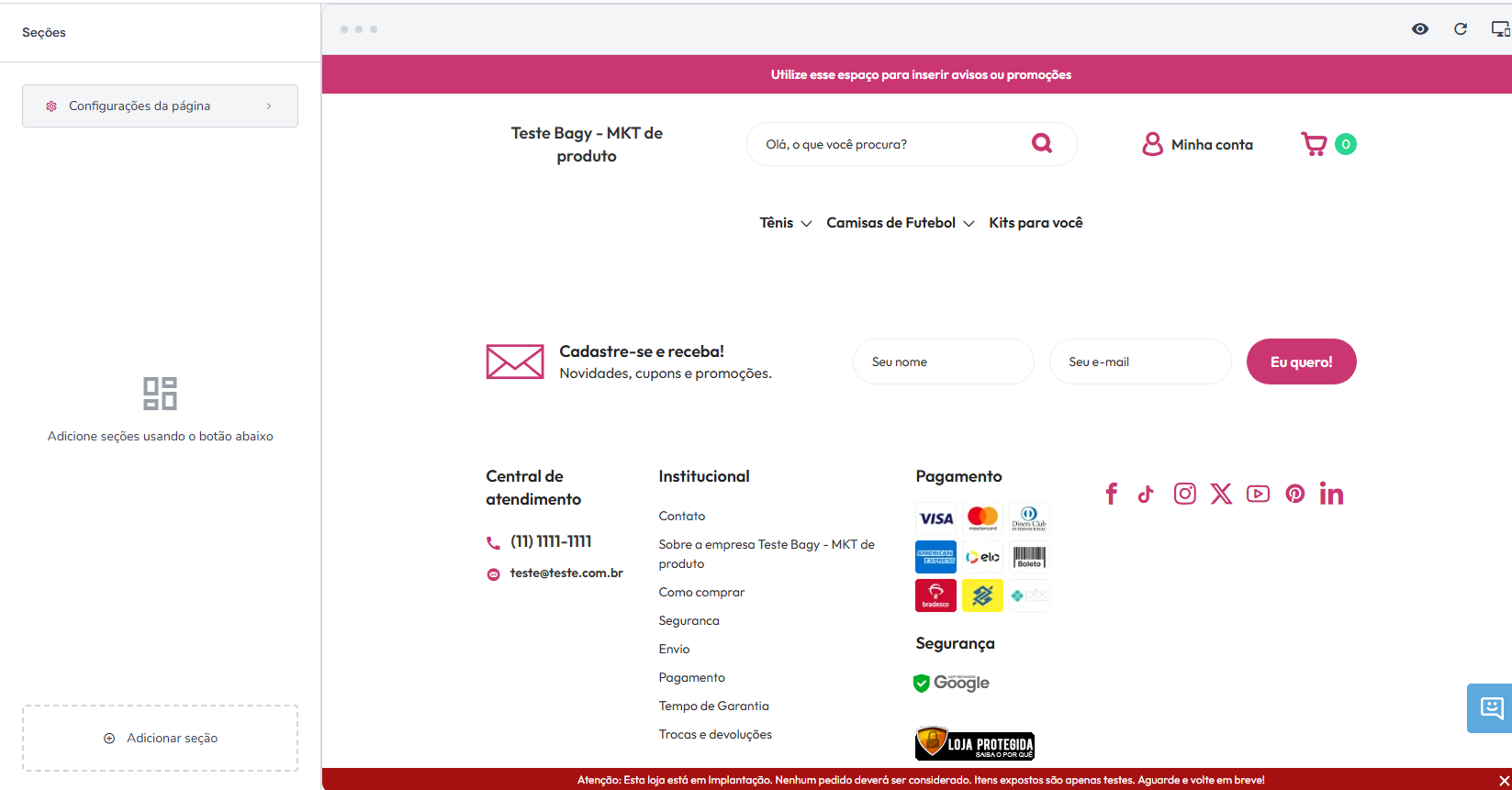Open the YouTube social icon
The width and height of the screenshot is (1512, 790).
(1259, 494)
